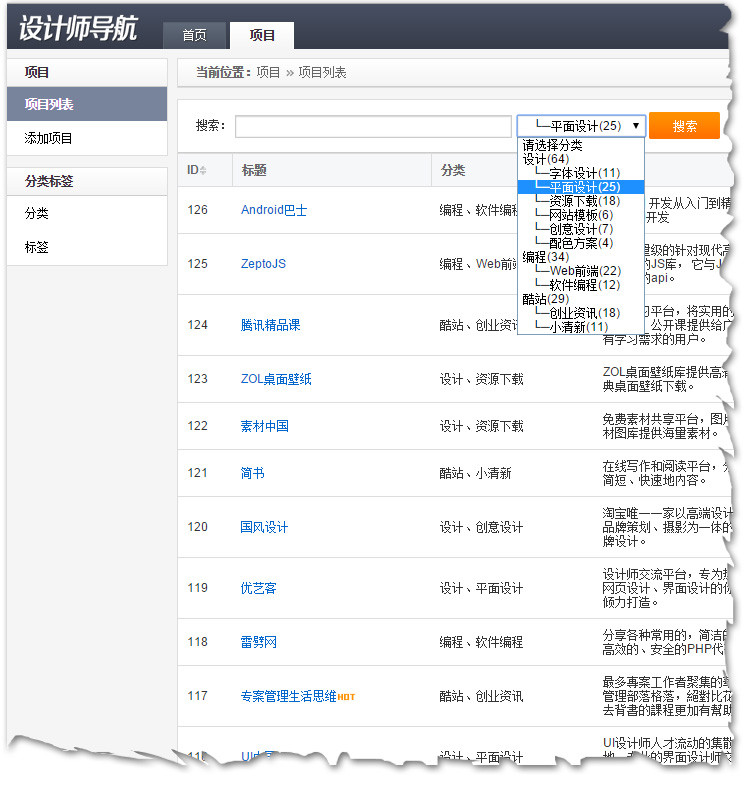This screenshot has height=800, width=750.
Task: Open the Android巴士 project link
Action: click(274, 210)
